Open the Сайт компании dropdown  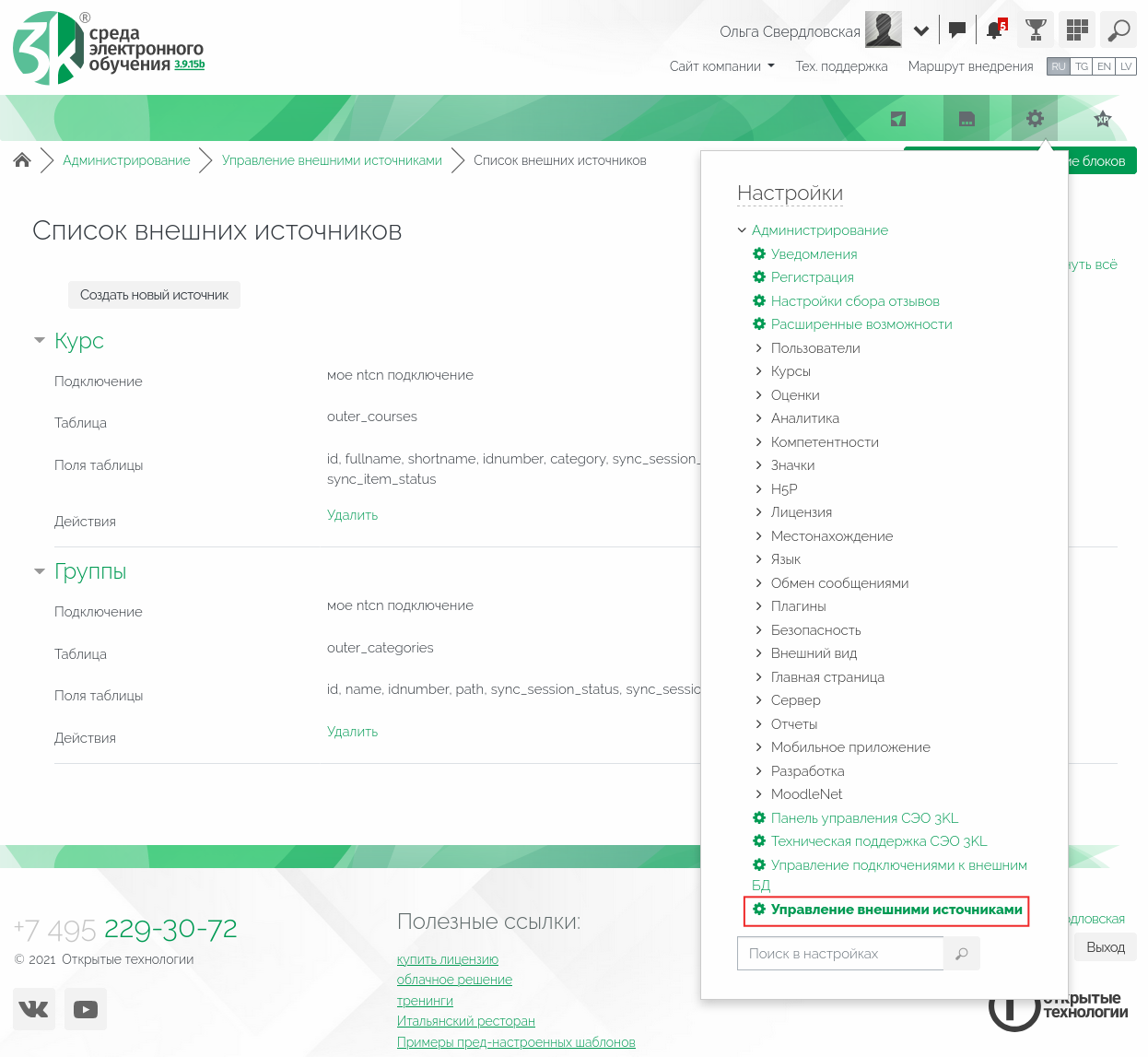pos(721,66)
